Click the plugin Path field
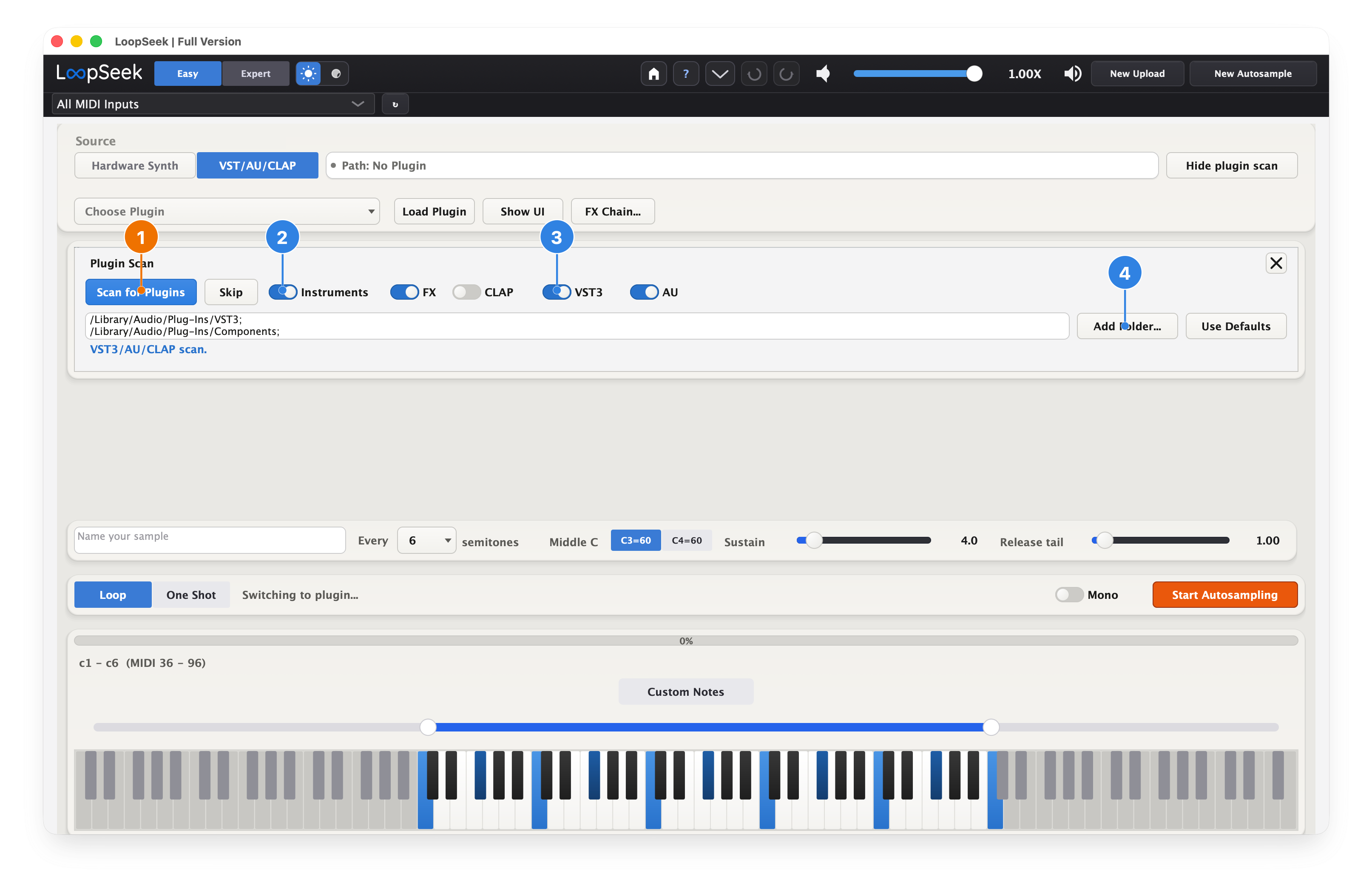Image resolution: width=1372 pixels, height=893 pixels. click(x=742, y=165)
